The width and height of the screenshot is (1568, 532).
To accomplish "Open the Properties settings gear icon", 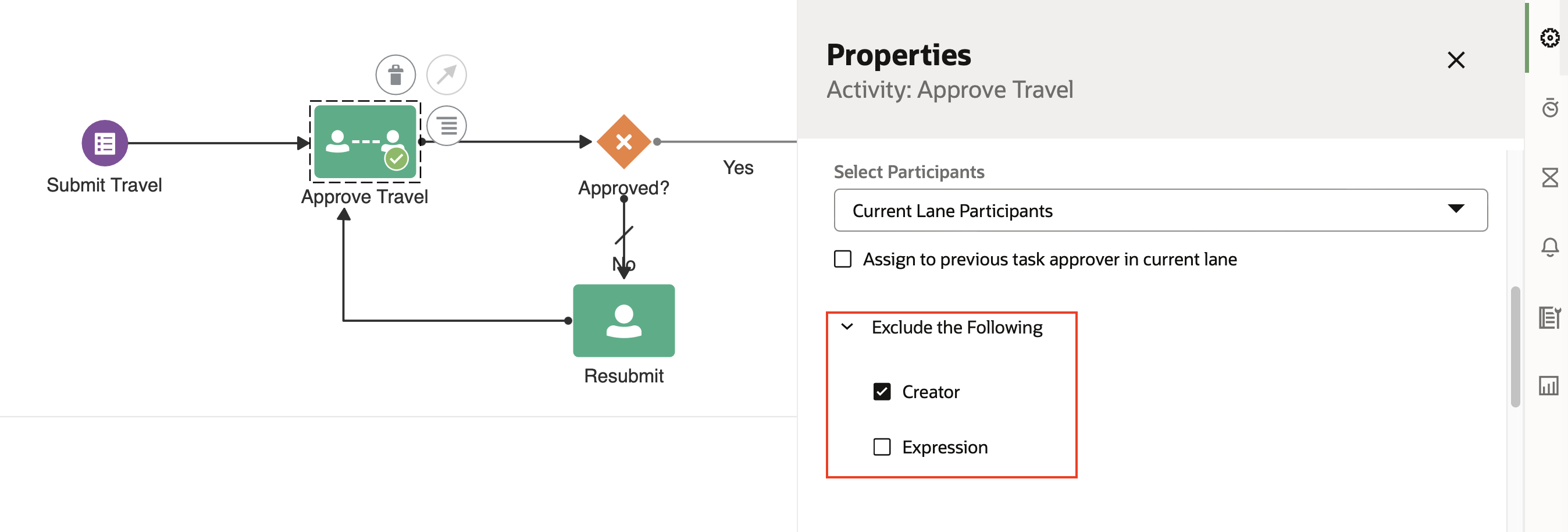I will (x=1550, y=38).
